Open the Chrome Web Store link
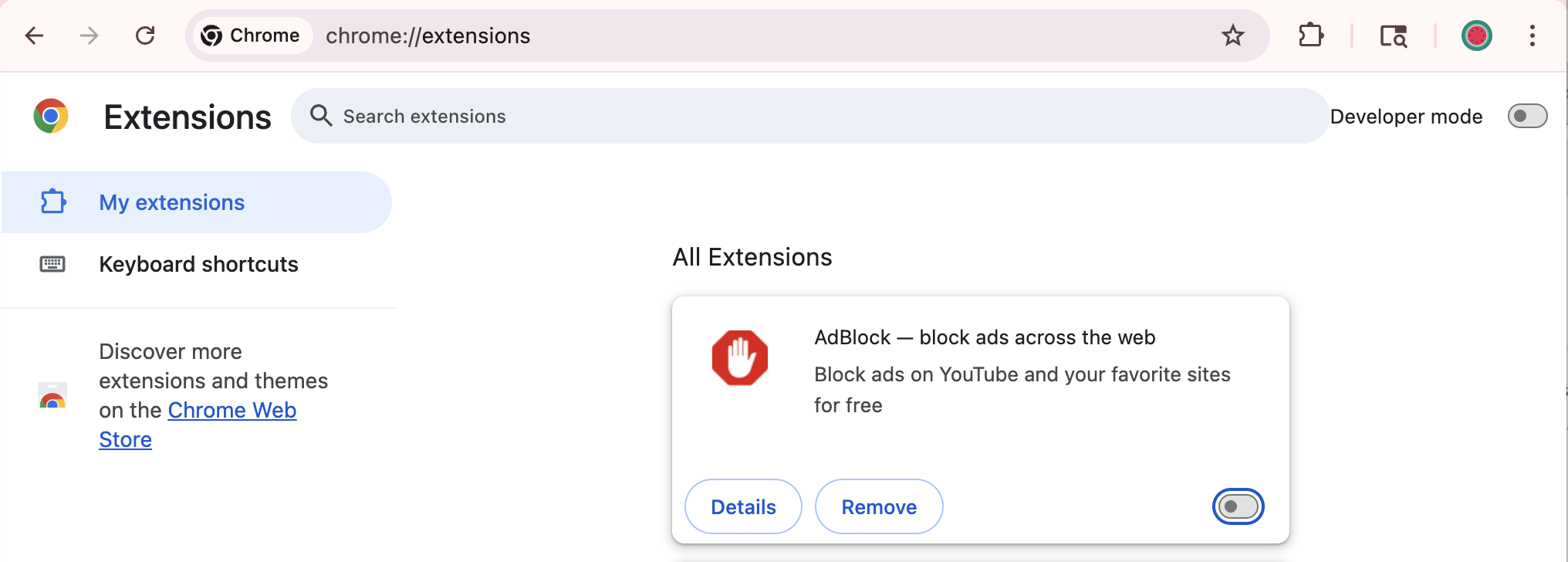The width and height of the screenshot is (1568, 562). click(x=231, y=411)
